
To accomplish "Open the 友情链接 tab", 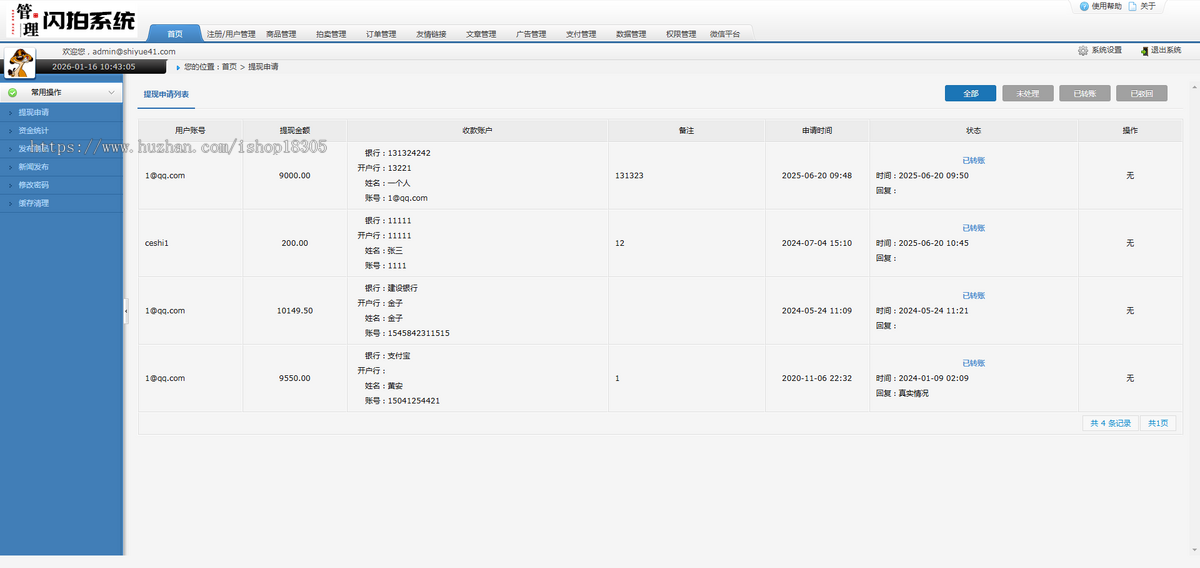I will point(431,34).
